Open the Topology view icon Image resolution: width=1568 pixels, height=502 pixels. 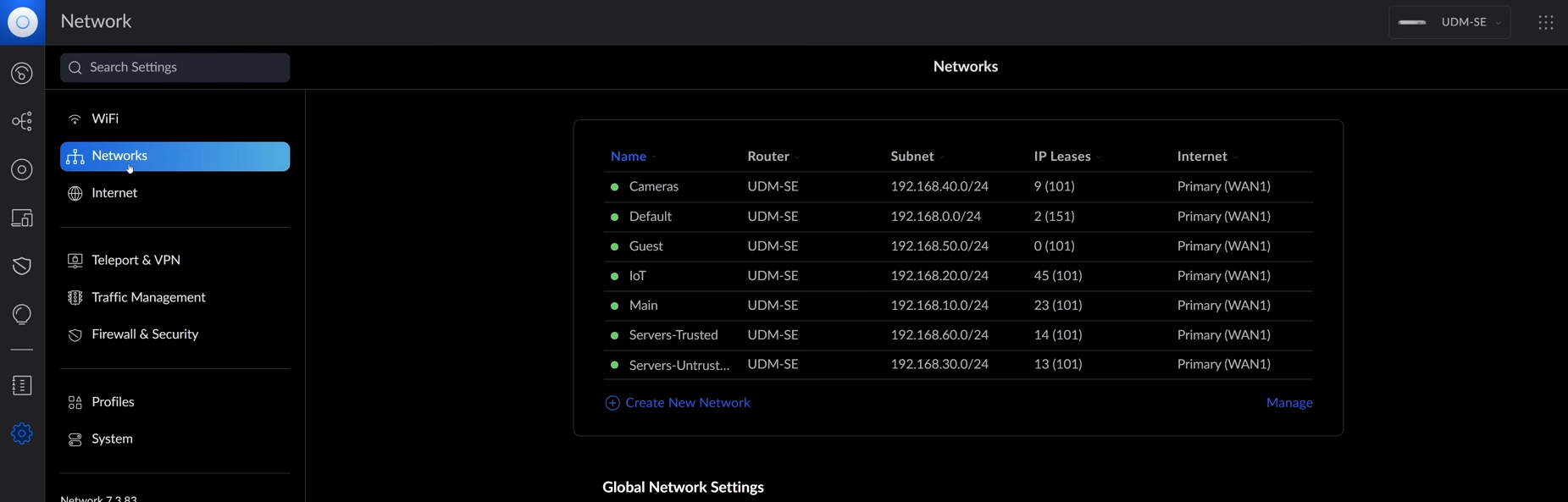click(x=21, y=121)
